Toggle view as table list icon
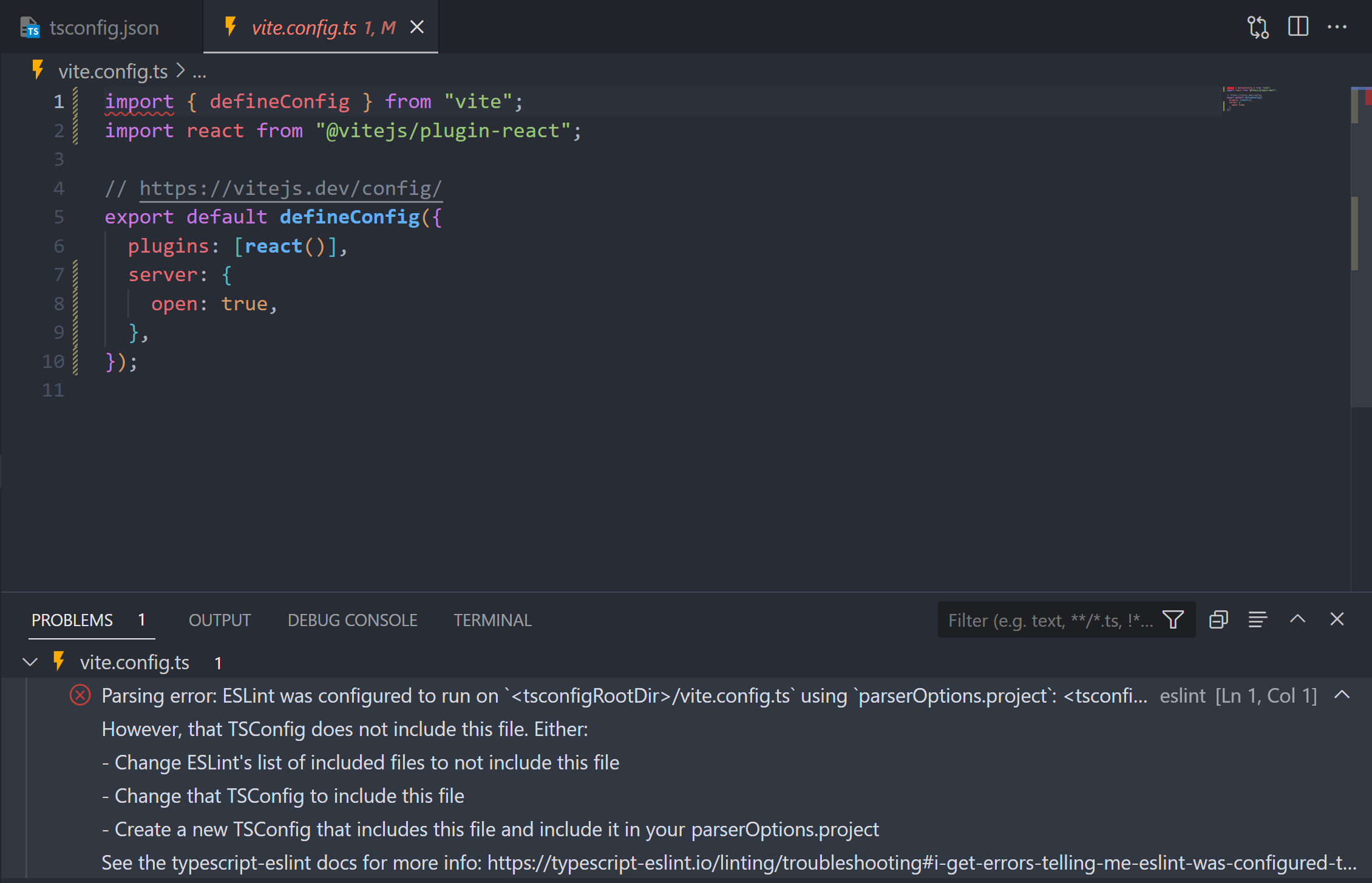 [x=1257, y=619]
